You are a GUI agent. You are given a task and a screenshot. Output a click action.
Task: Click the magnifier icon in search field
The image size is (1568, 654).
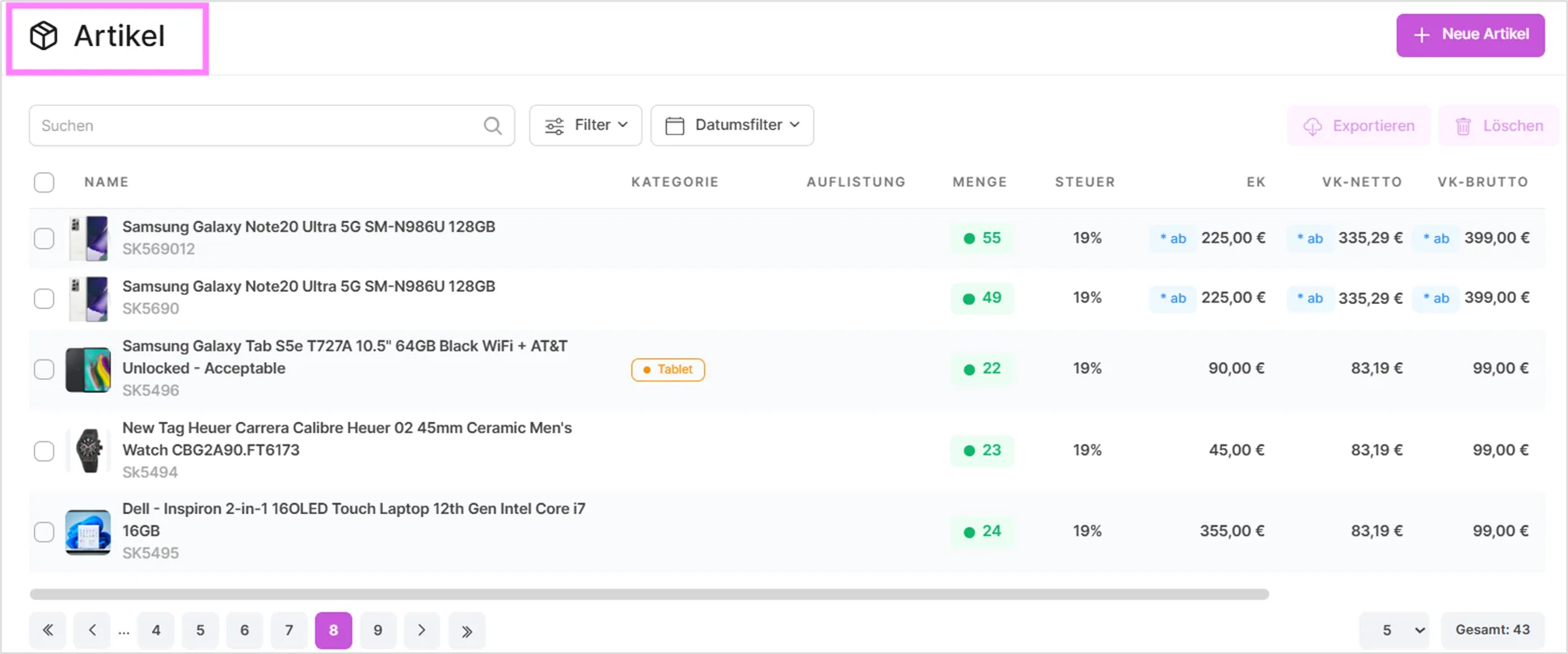492,125
